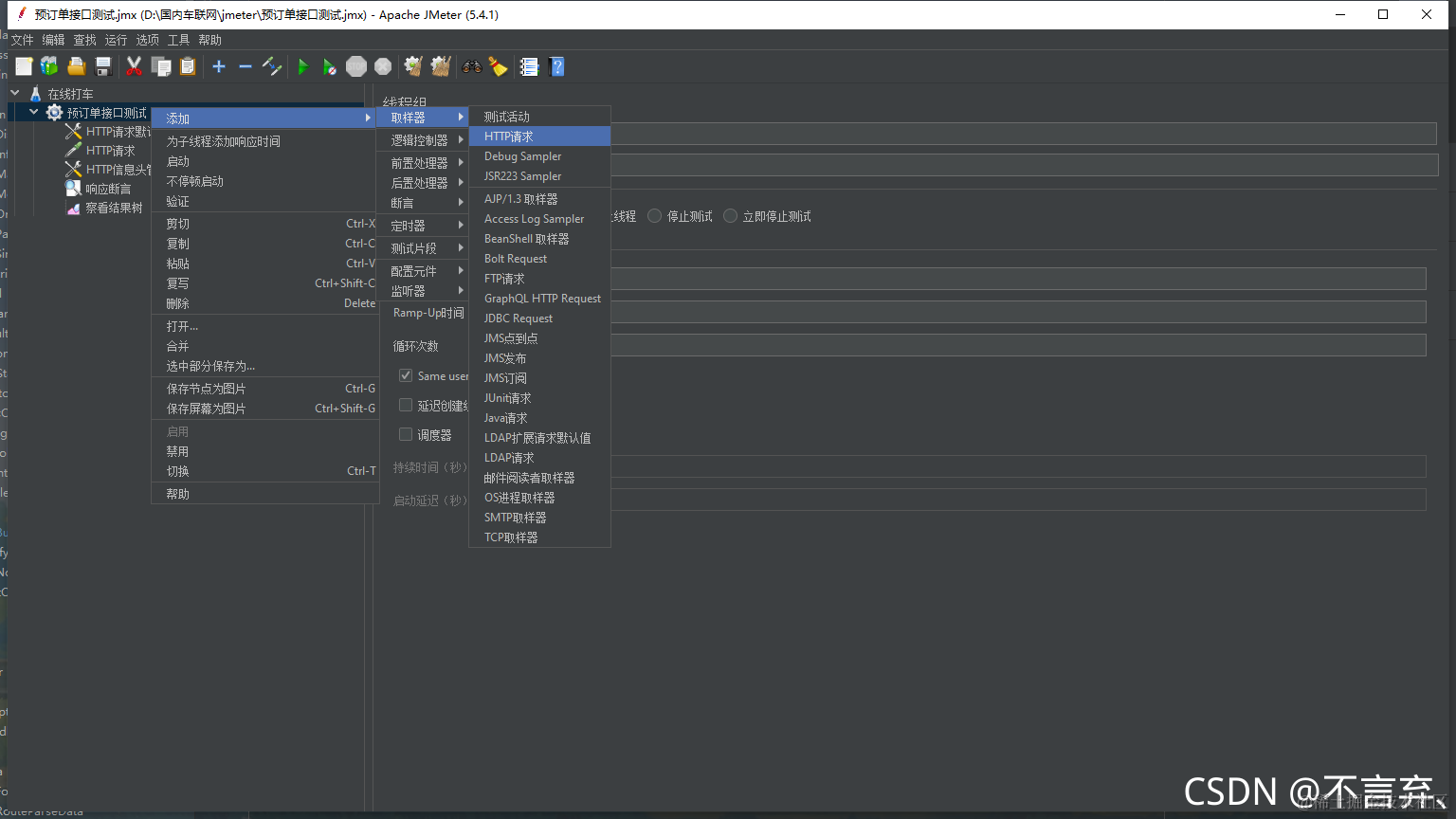Screen dimensions: 1456x819
Task: Click the Help question mark icon
Action: [x=556, y=66]
